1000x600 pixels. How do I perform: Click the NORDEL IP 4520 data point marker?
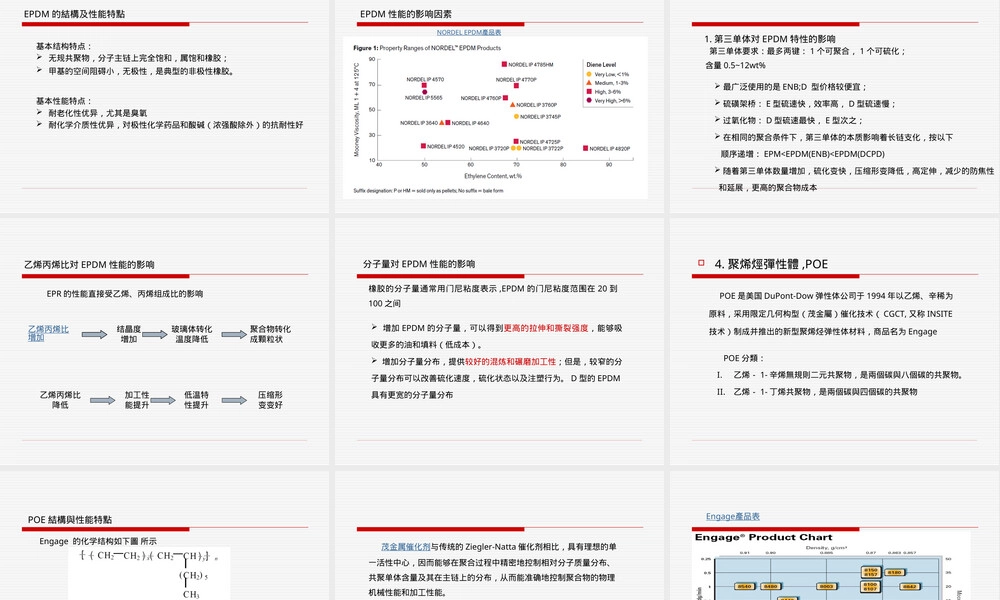[x=423, y=146]
